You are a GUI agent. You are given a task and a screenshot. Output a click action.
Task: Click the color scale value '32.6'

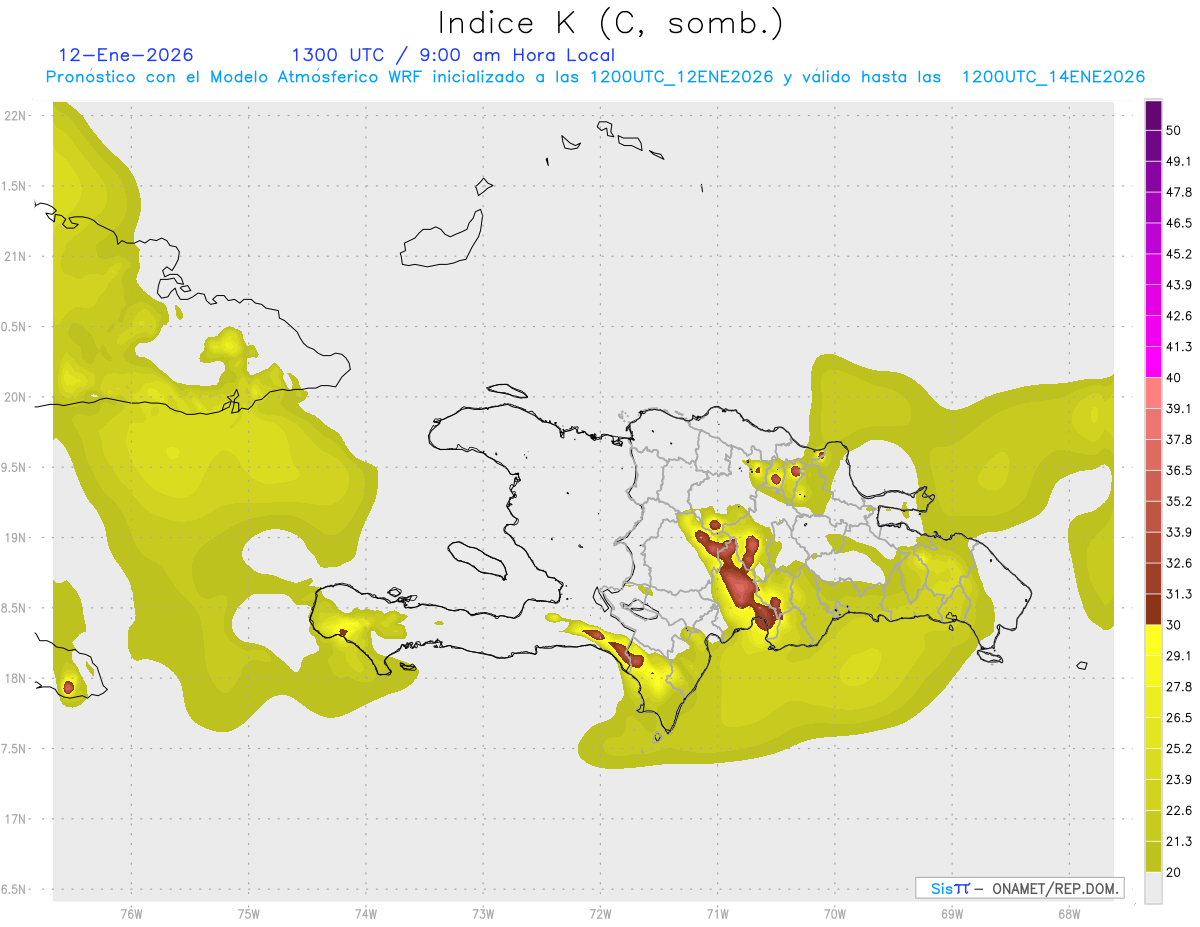[1180, 564]
